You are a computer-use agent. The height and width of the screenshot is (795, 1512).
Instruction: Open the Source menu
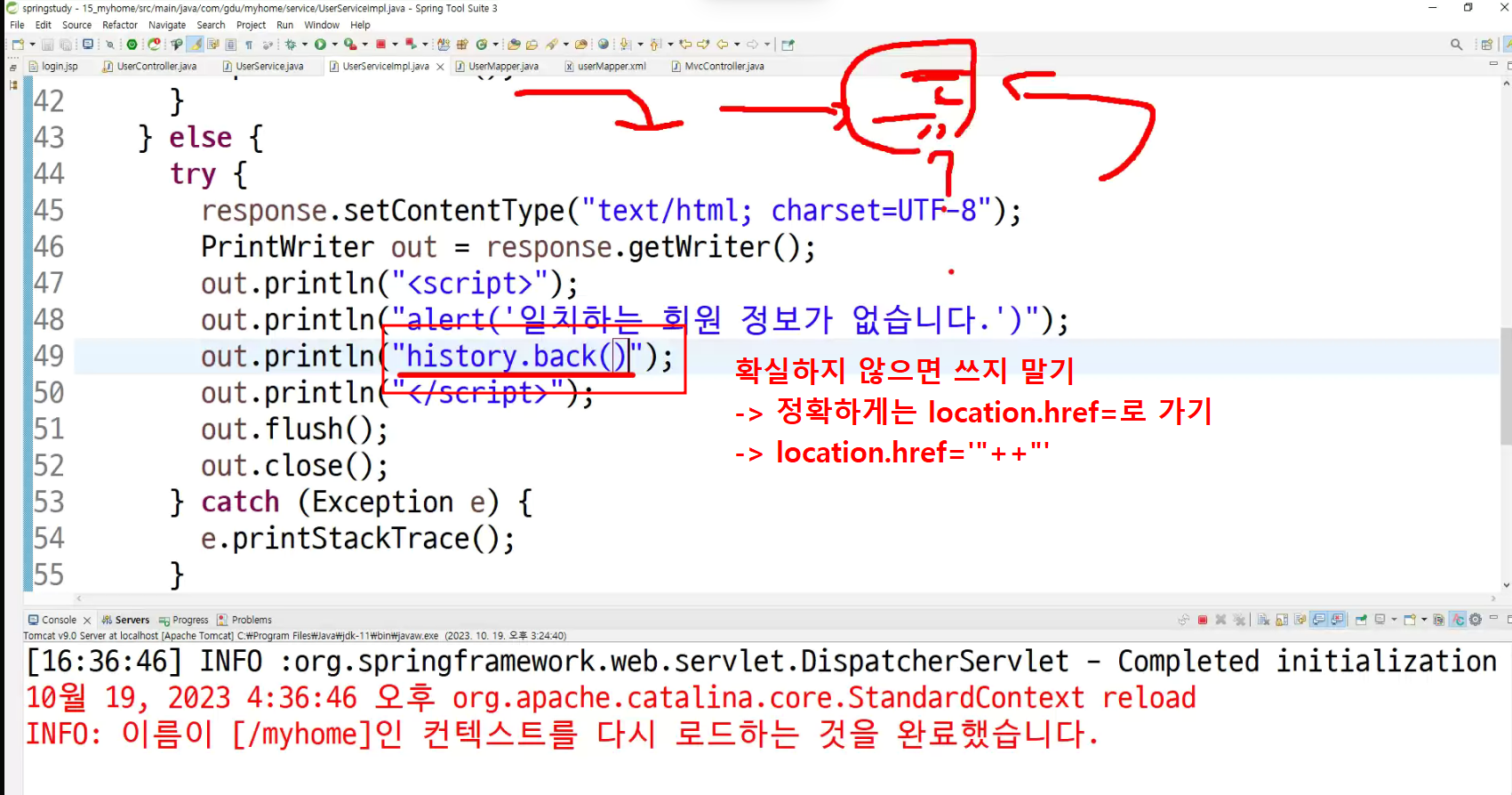tap(76, 25)
